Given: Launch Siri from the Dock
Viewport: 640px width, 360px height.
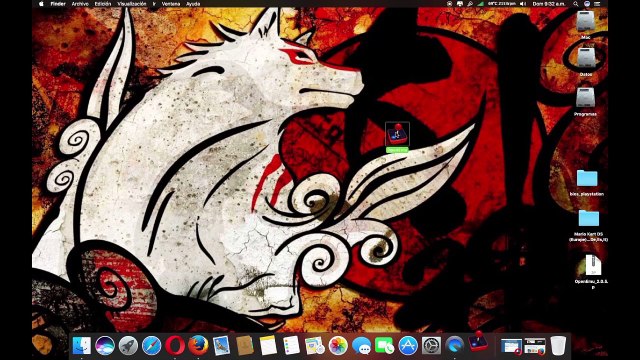Looking at the screenshot, I should click(x=105, y=346).
